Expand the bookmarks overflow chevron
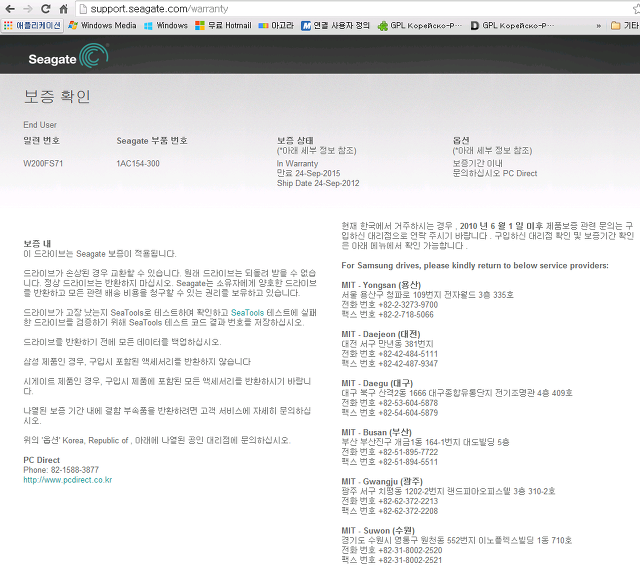The height and width of the screenshot is (571, 640). click(598, 26)
